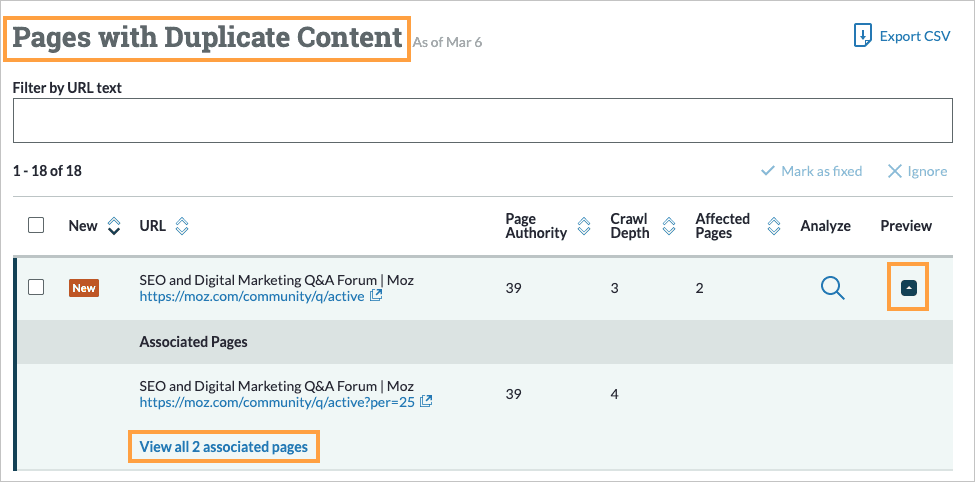Click the Export CSV download icon
Screen dimensions: 975x482
[862, 36]
